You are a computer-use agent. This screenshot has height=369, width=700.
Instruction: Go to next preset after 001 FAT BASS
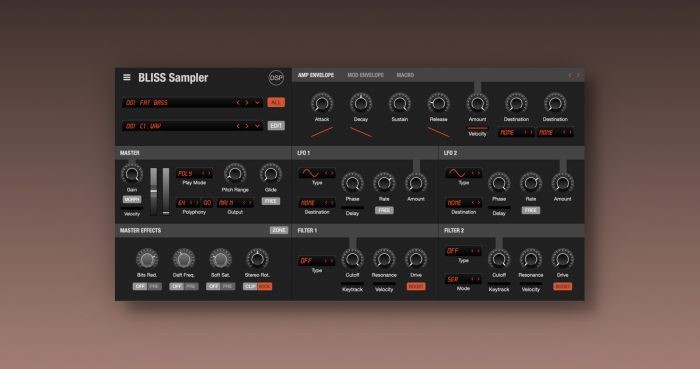pyautogui.click(x=247, y=103)
